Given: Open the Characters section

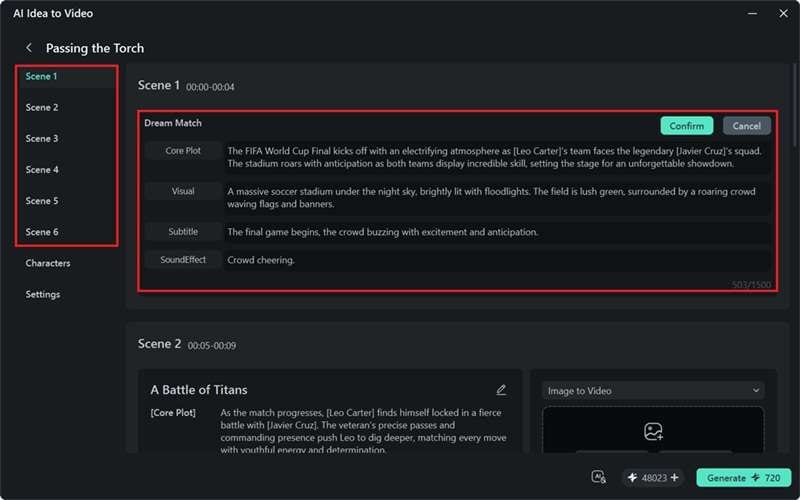Looking at the screenshot, I should coord(48,263).
